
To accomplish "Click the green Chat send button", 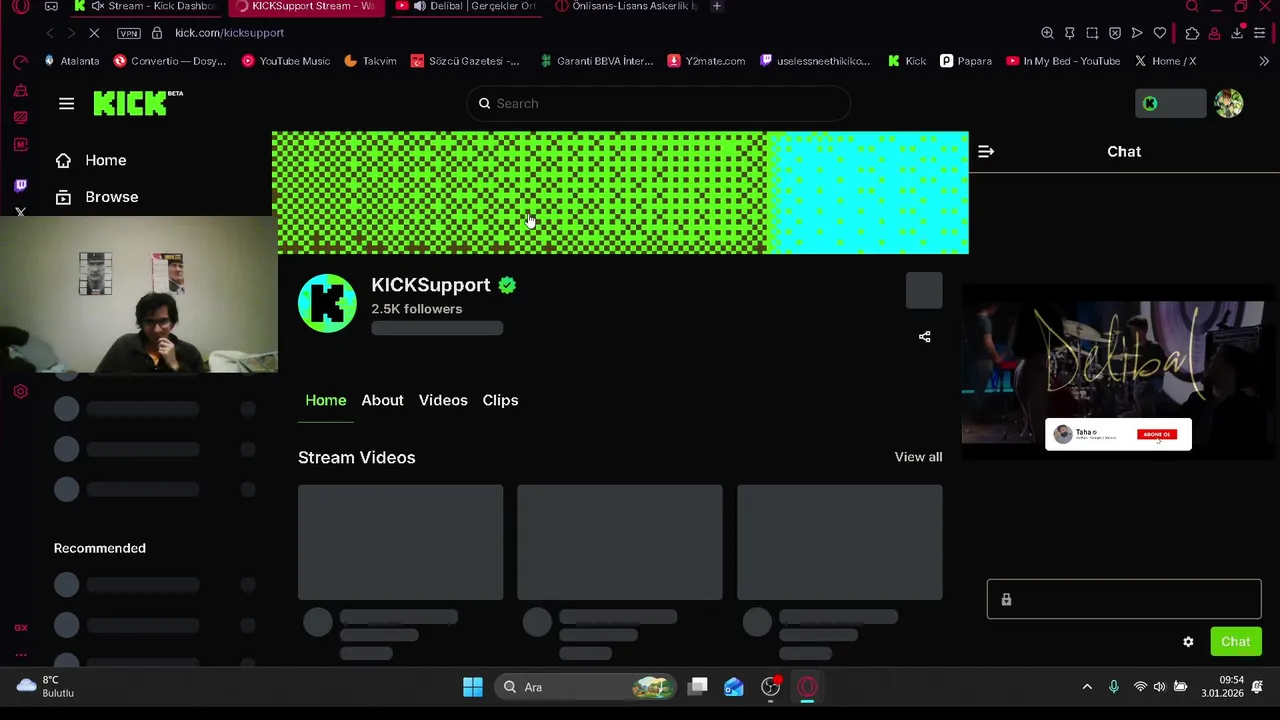I will pyautogui.click(x=1235, y=642).
